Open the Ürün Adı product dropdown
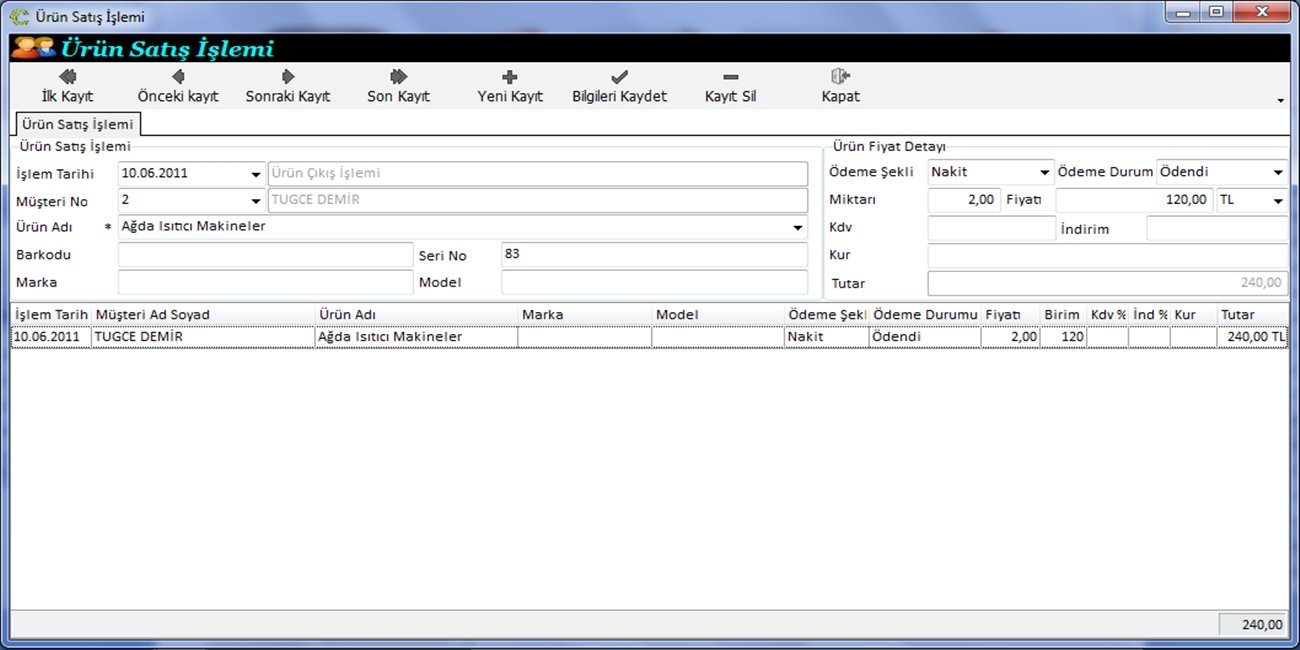1300x650 pixels. [797, 228]
